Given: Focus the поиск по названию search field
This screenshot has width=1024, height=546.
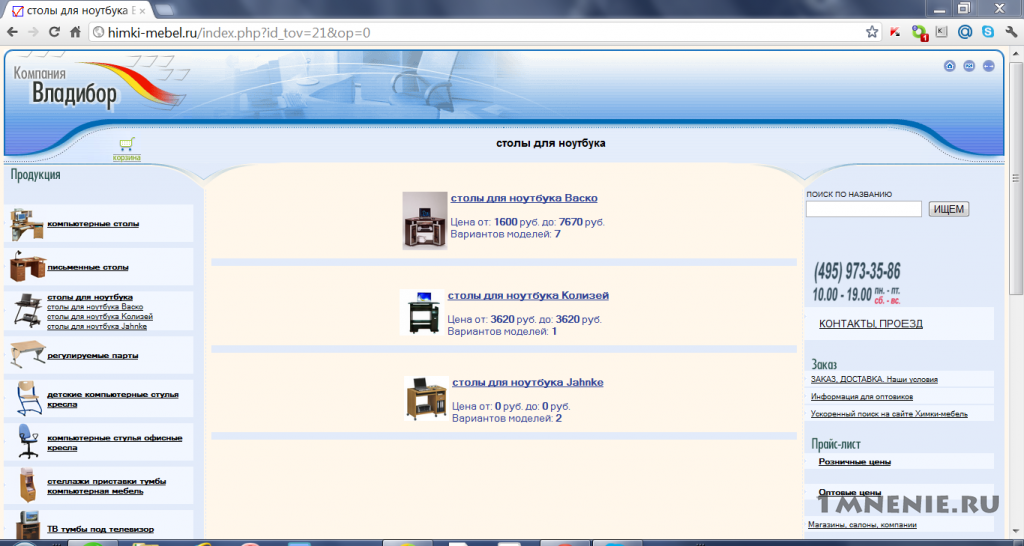Looking at the screenshot, I should pos(863,209).
